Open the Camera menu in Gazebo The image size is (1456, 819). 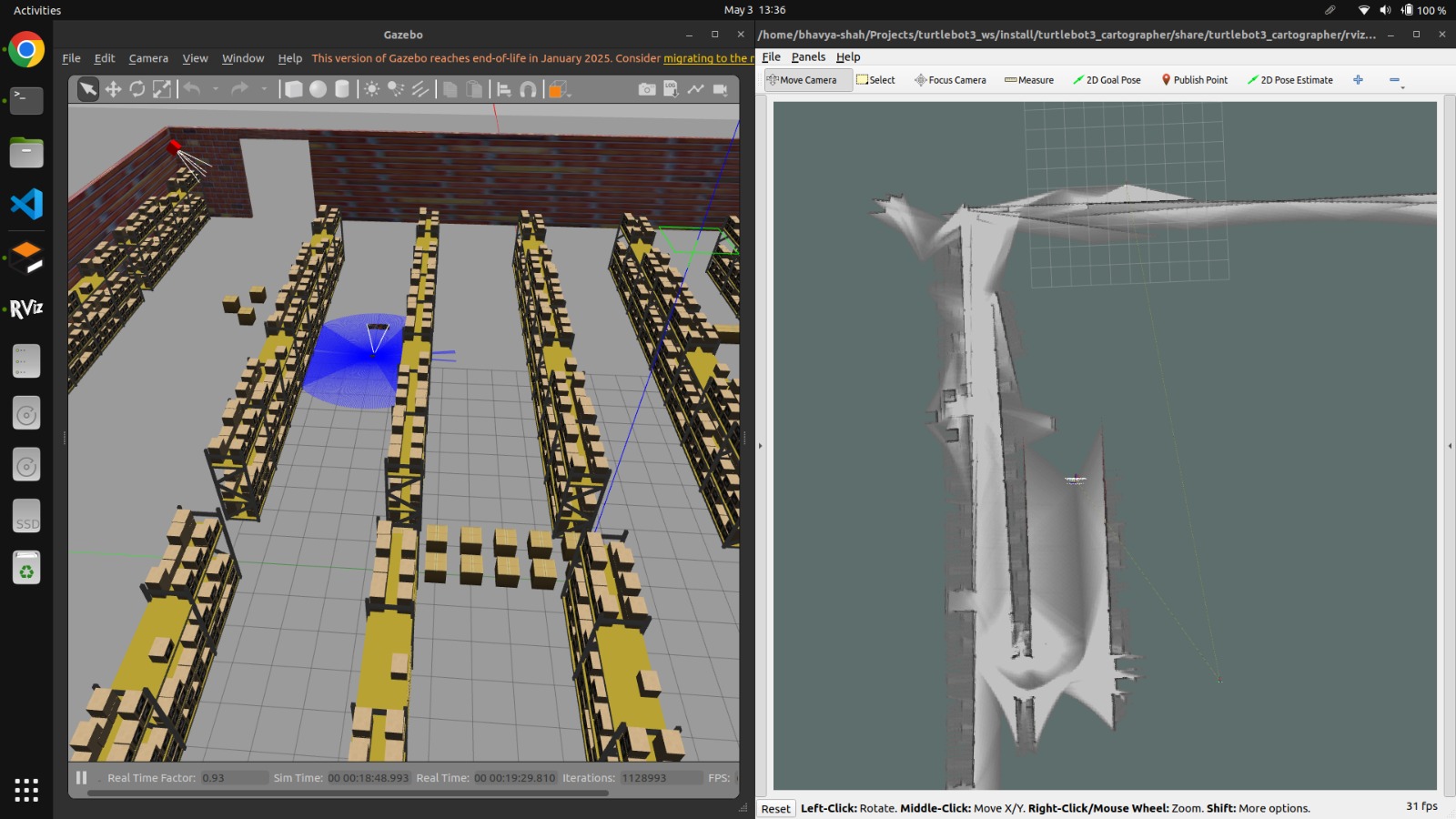click(x=148, y=58)
